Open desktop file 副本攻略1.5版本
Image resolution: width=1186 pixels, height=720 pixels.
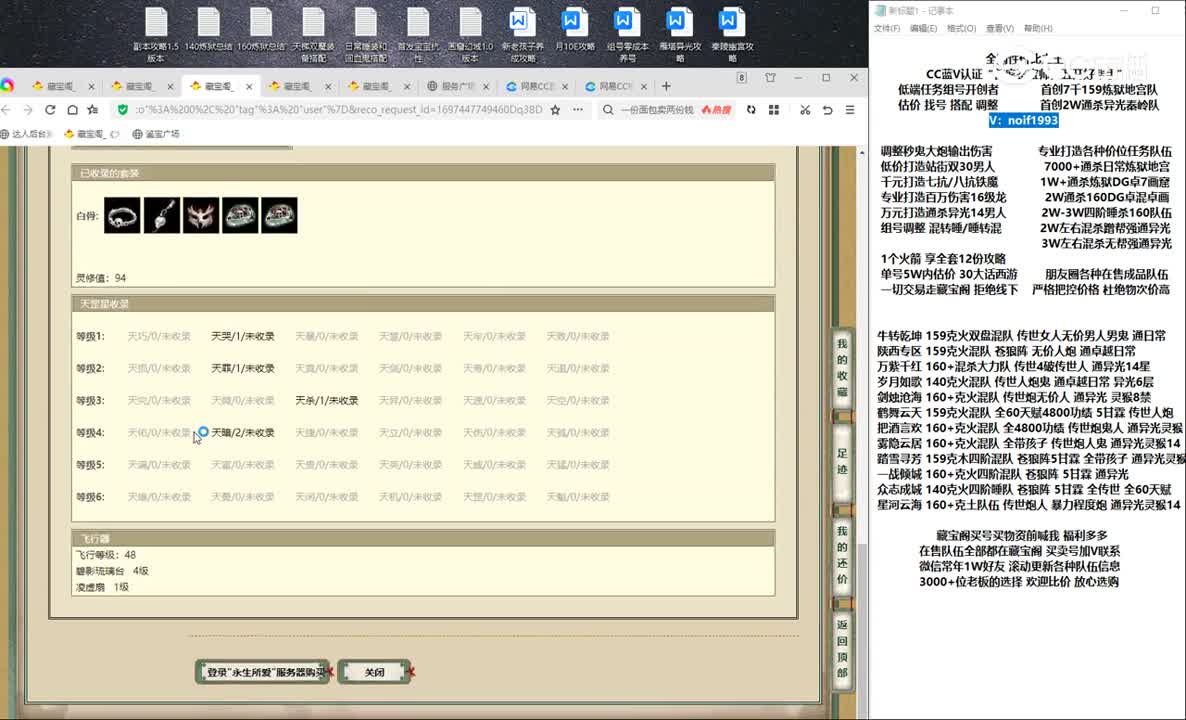pyautogui.click(x=156, y=35)
